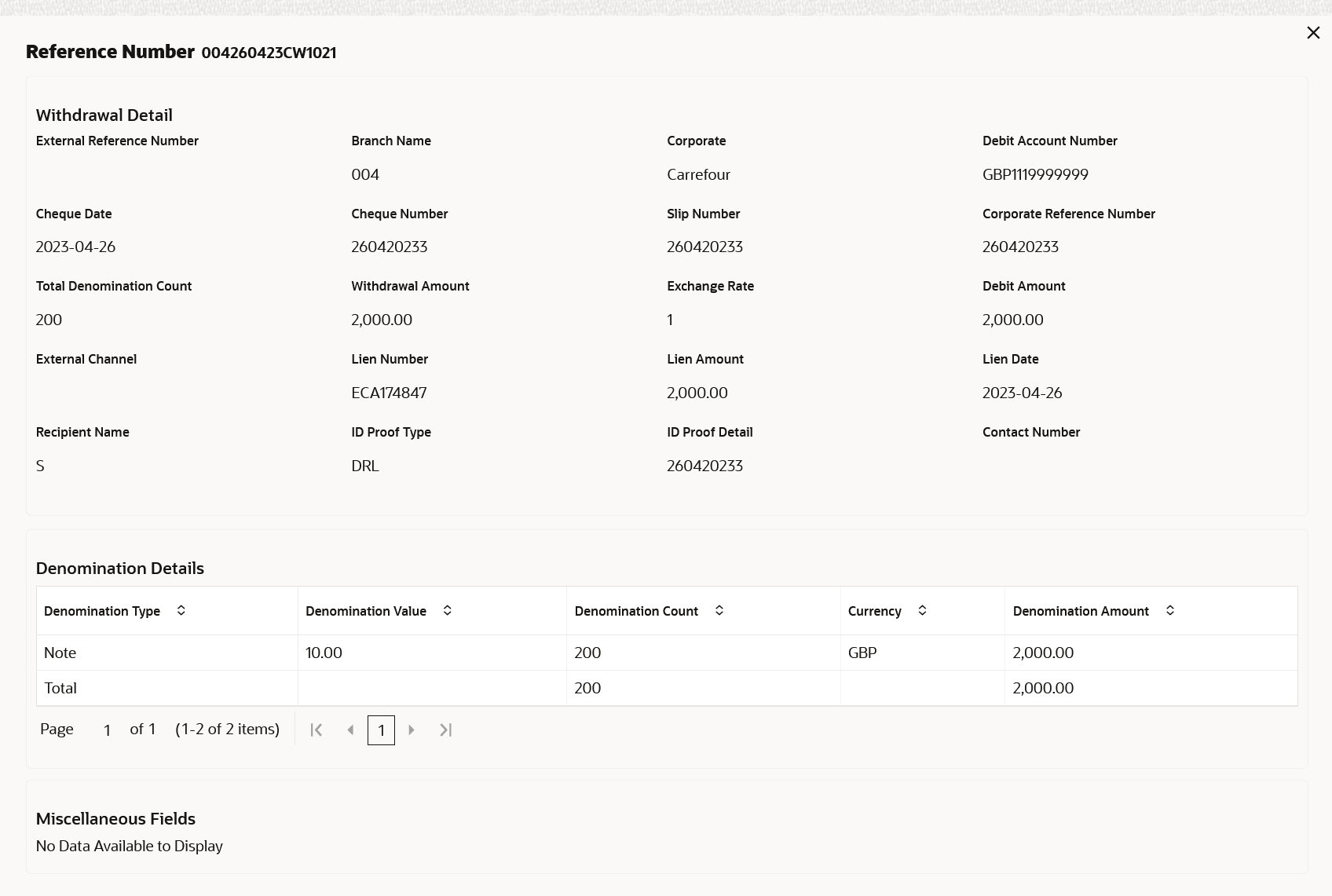Viewport: 1332px width, 896px height.
Task: Click reference number 004260423CW1021
Action: [x=269, y=53]
